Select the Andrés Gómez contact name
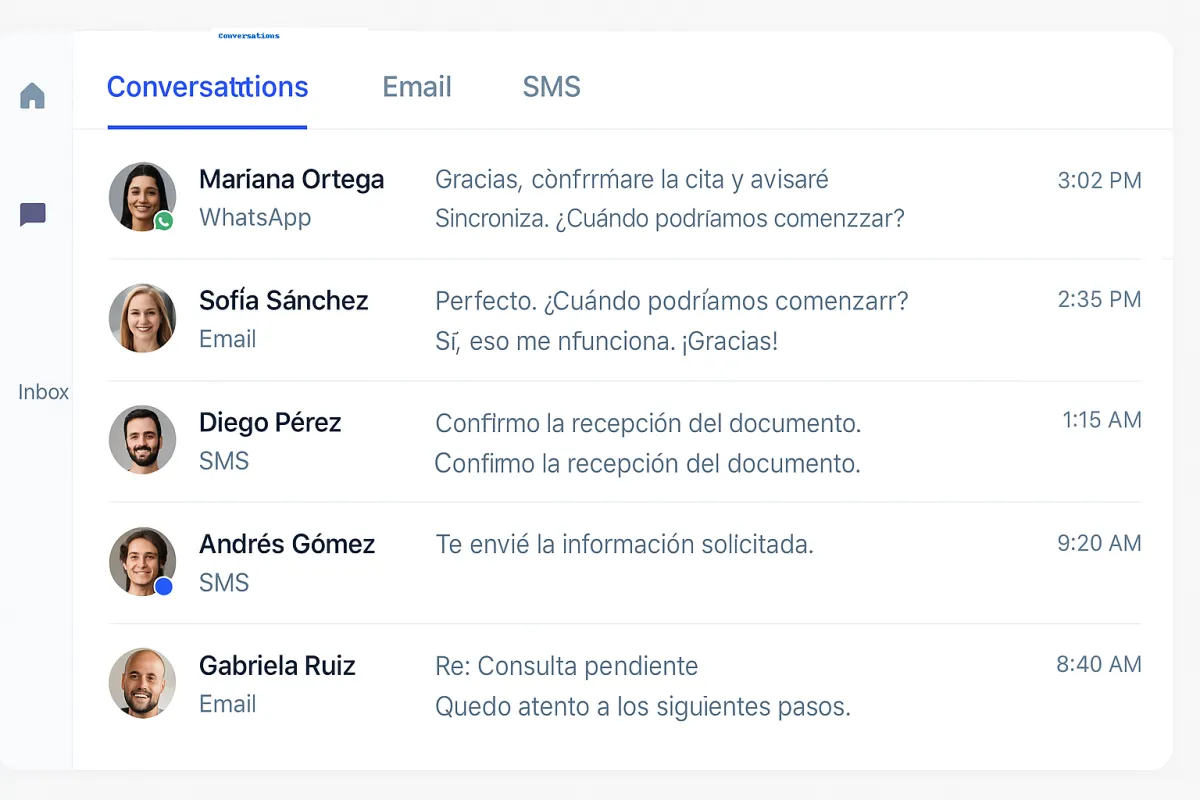Screen dimensions: 1200x800 point(287,544)
